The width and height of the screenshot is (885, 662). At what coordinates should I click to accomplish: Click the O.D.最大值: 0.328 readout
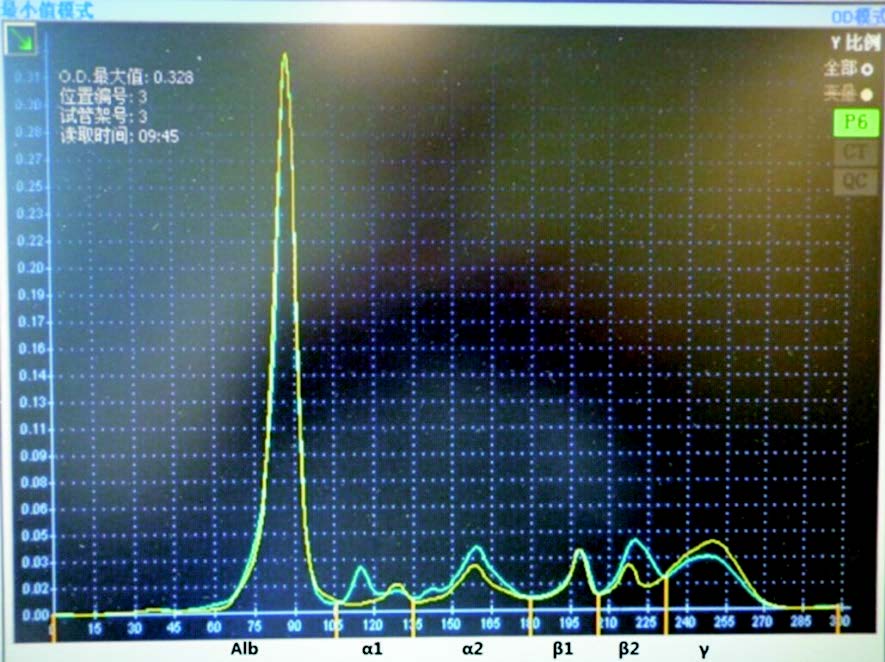(126, 77)
